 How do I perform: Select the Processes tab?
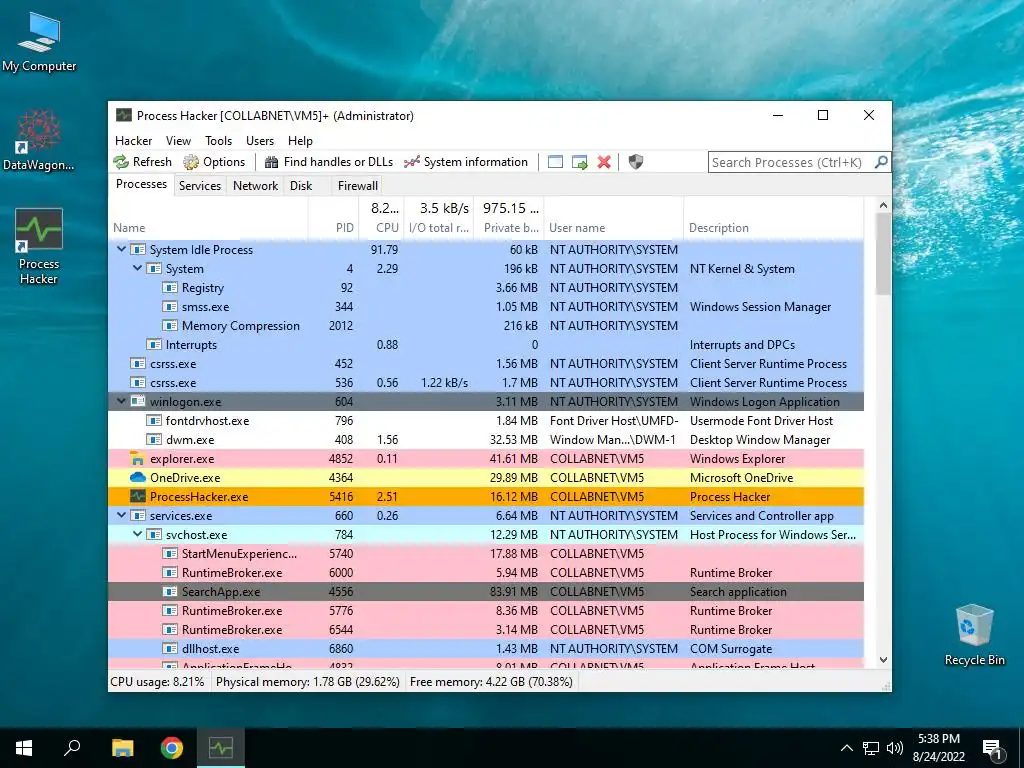(x=141, y=184)
